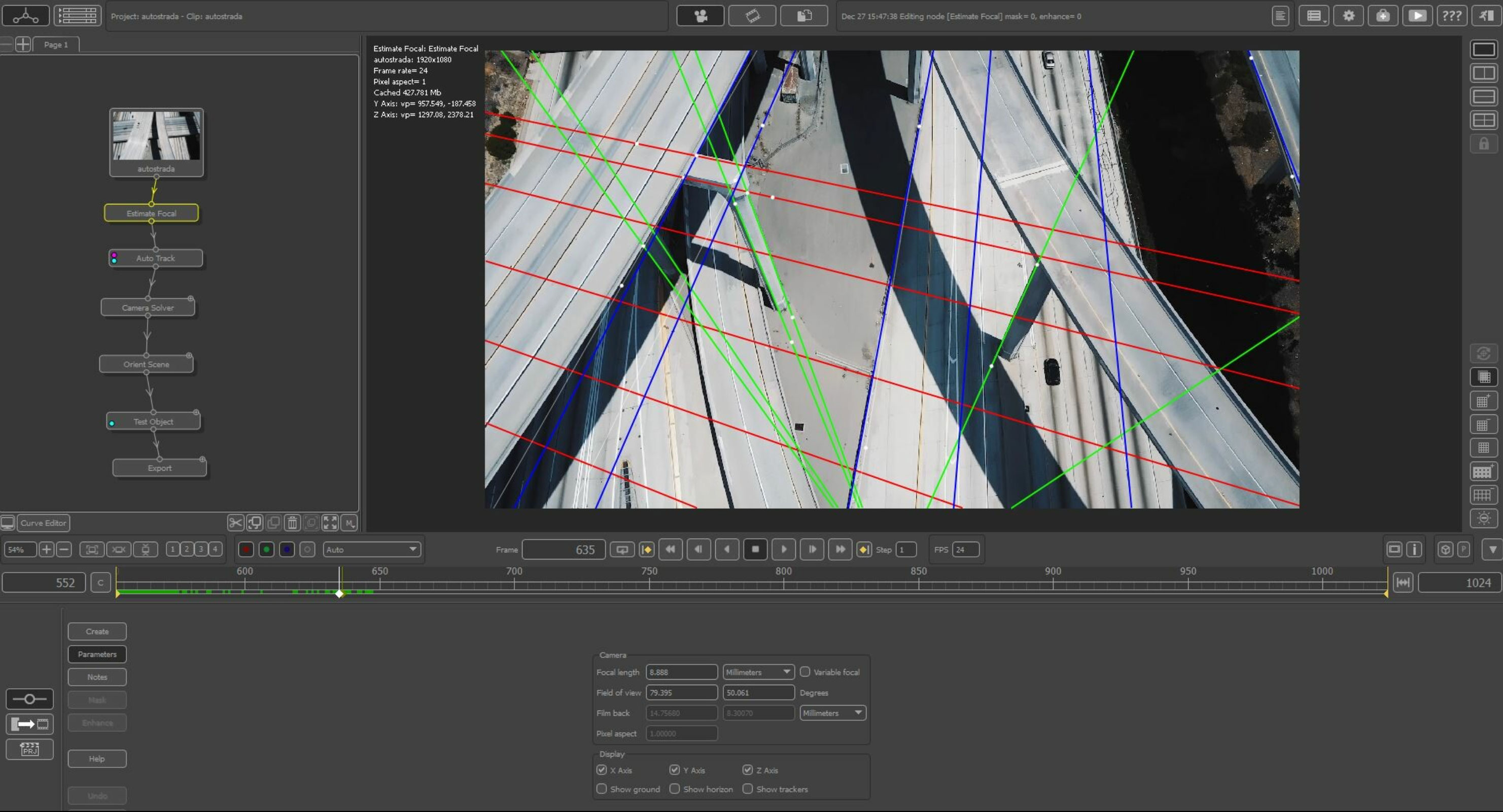1503x812 pixels.
Task: Click the Help button
Action: (x=97, y=758)
